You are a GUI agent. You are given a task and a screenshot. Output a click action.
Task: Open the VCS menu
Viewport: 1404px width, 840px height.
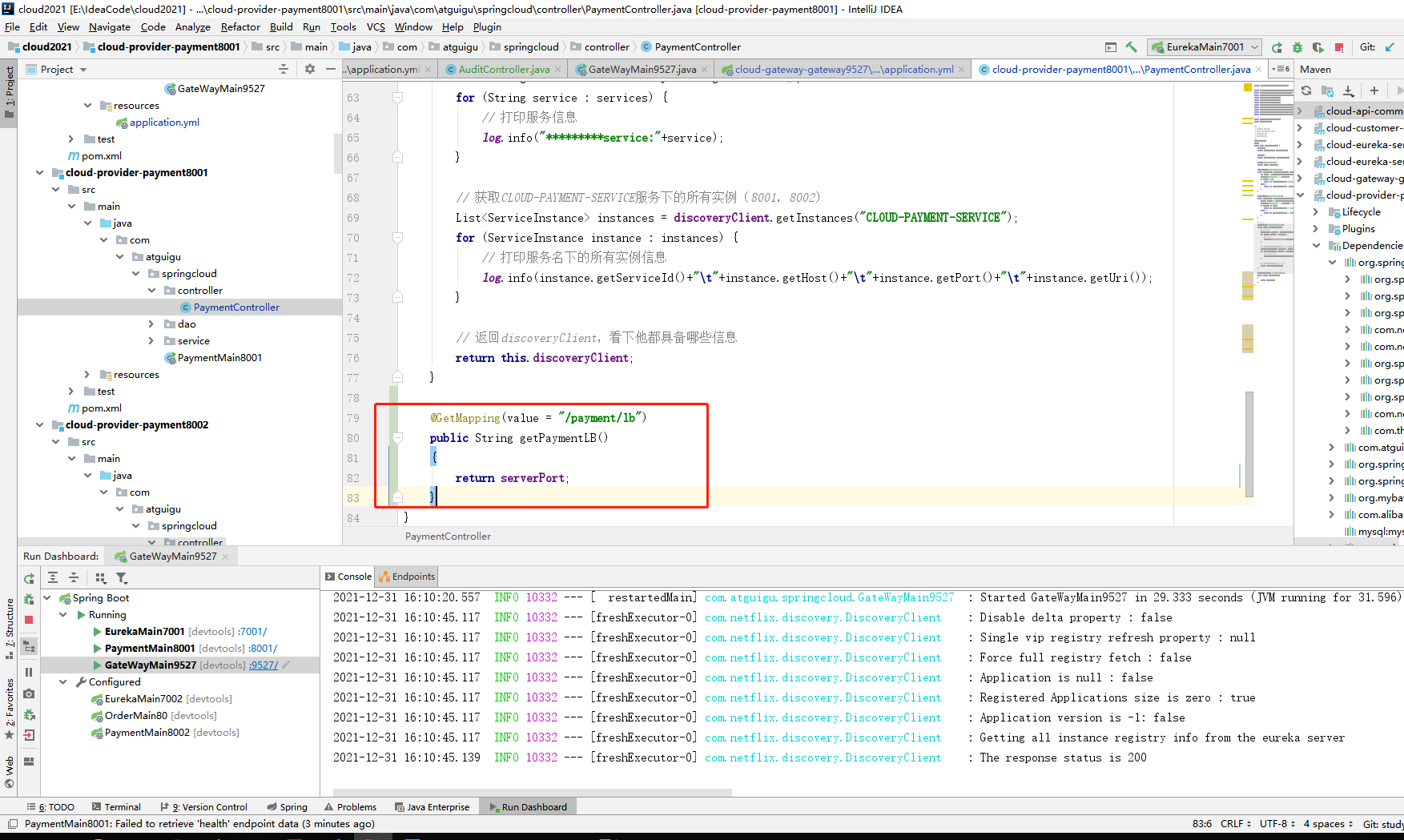pyautogui.click(x=376, y=26)
